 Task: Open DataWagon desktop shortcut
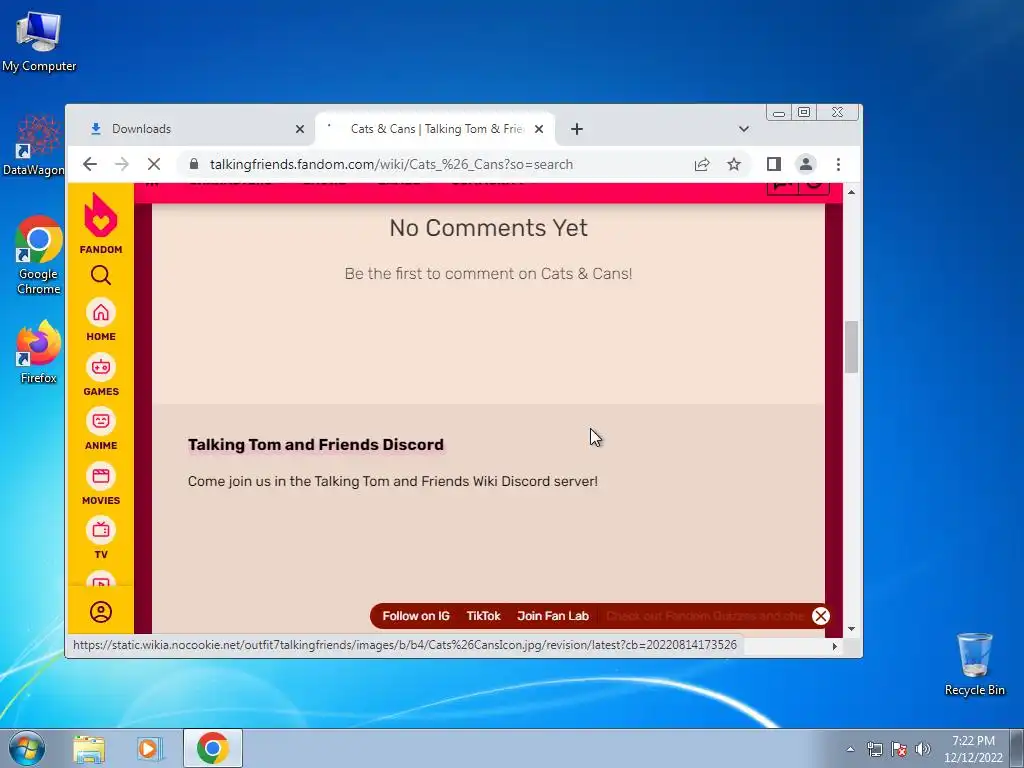coord(36,145)
